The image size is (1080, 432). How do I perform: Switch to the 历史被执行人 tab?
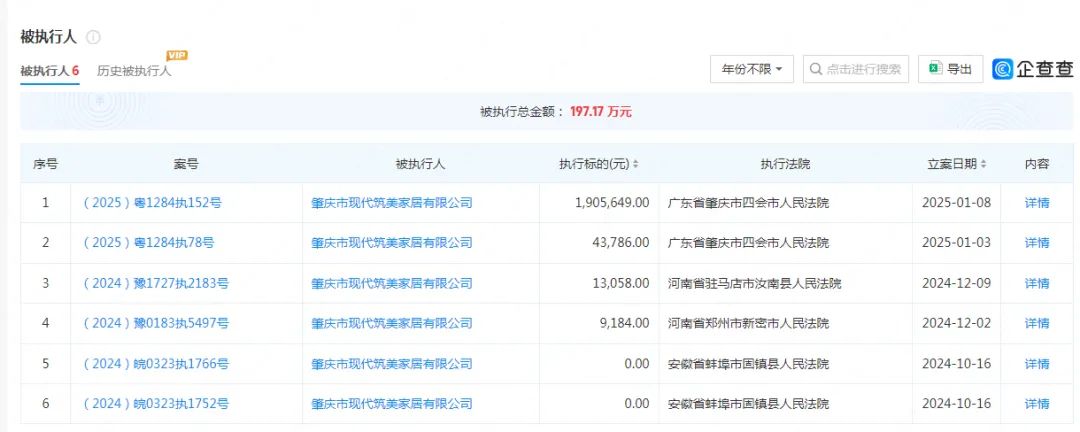pos(134,71)
